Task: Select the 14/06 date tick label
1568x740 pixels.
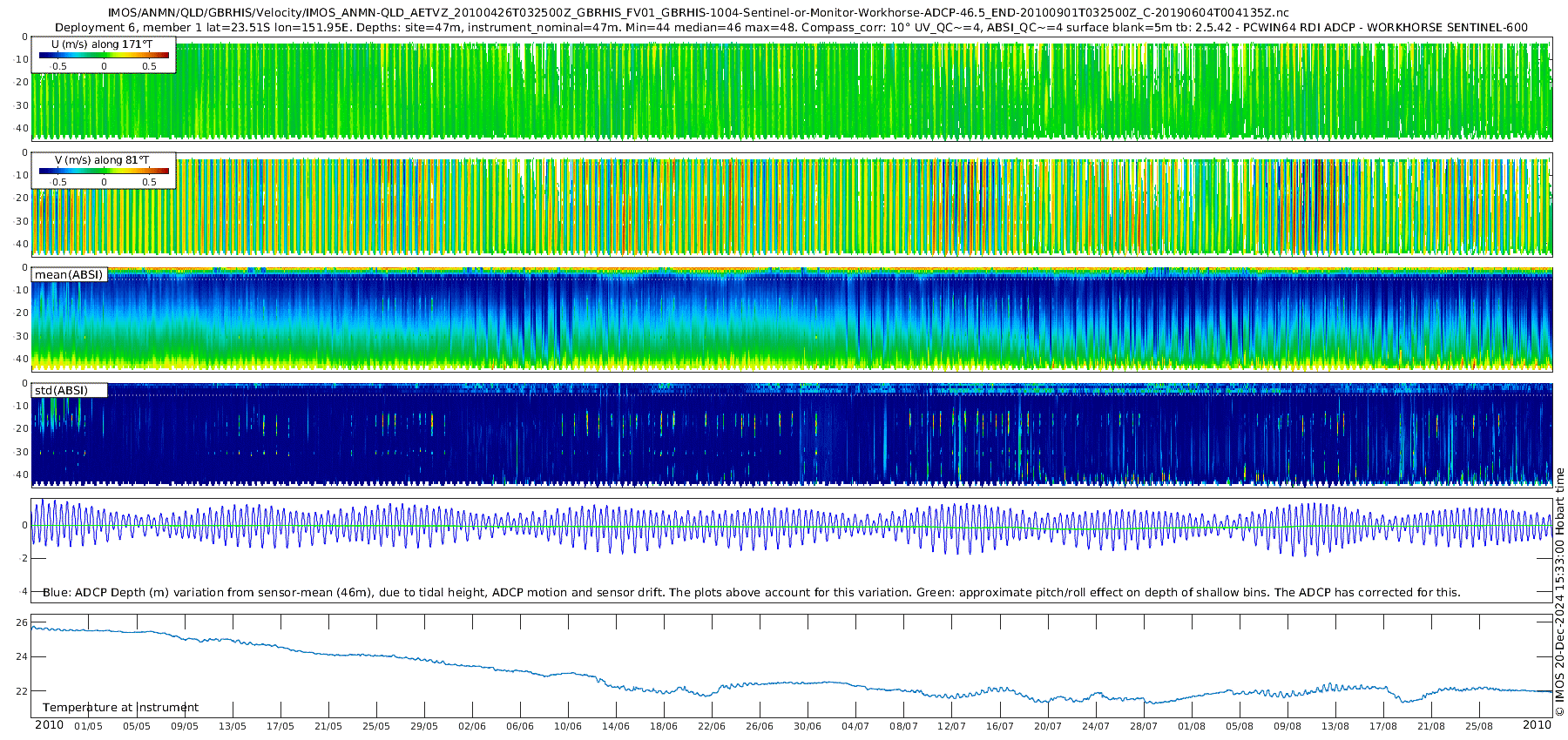Action: 616,727
